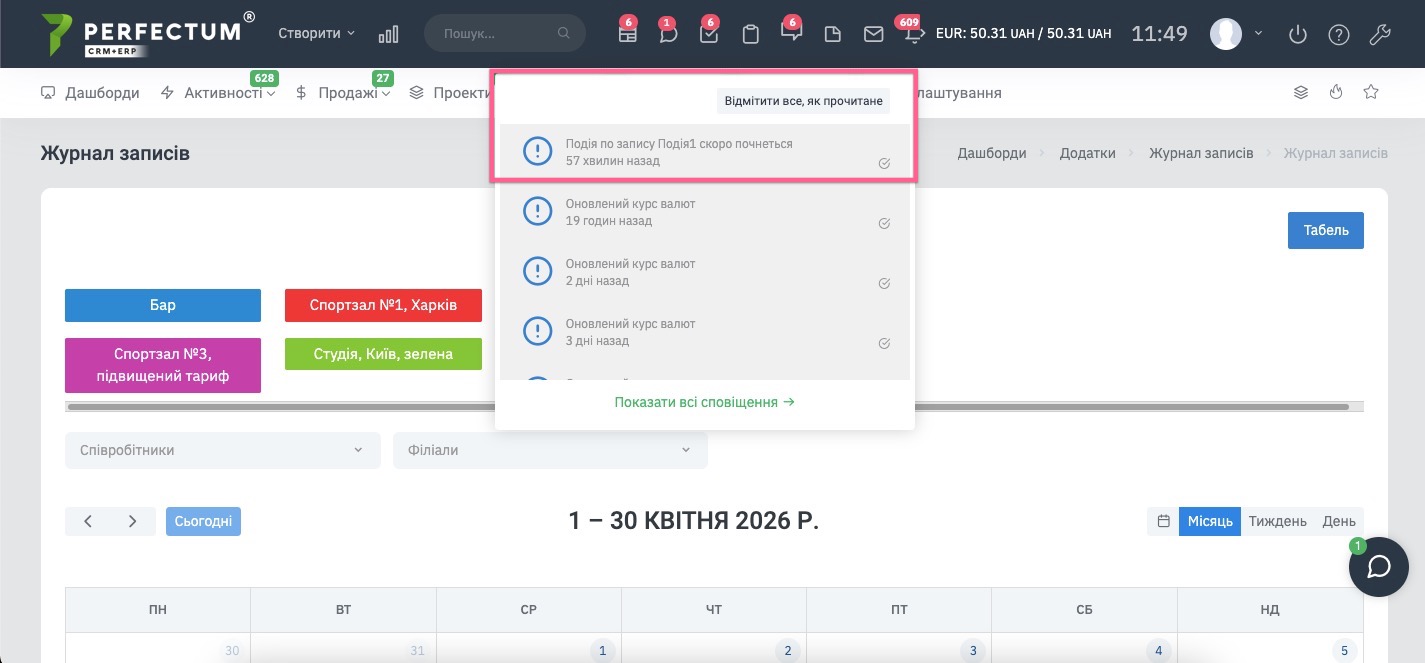The width and height of the screenshot is (1425, 663).
Task: Mark the 2 дні назад notification read
Action: click(884, 284)
